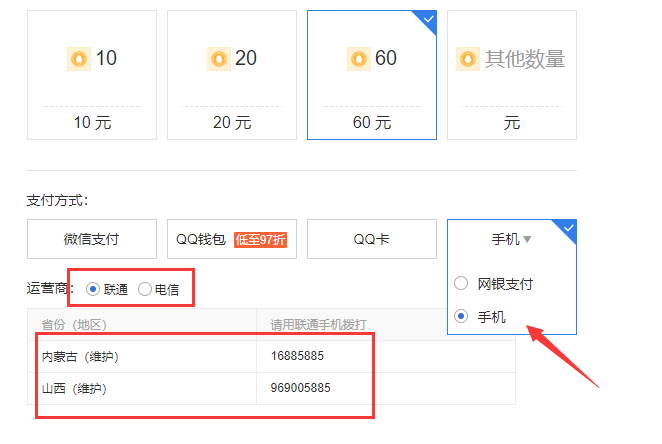The height and width of the screenshot is (444, 662).
Task: Click the 60 元 price label
Action: point(372,123)
